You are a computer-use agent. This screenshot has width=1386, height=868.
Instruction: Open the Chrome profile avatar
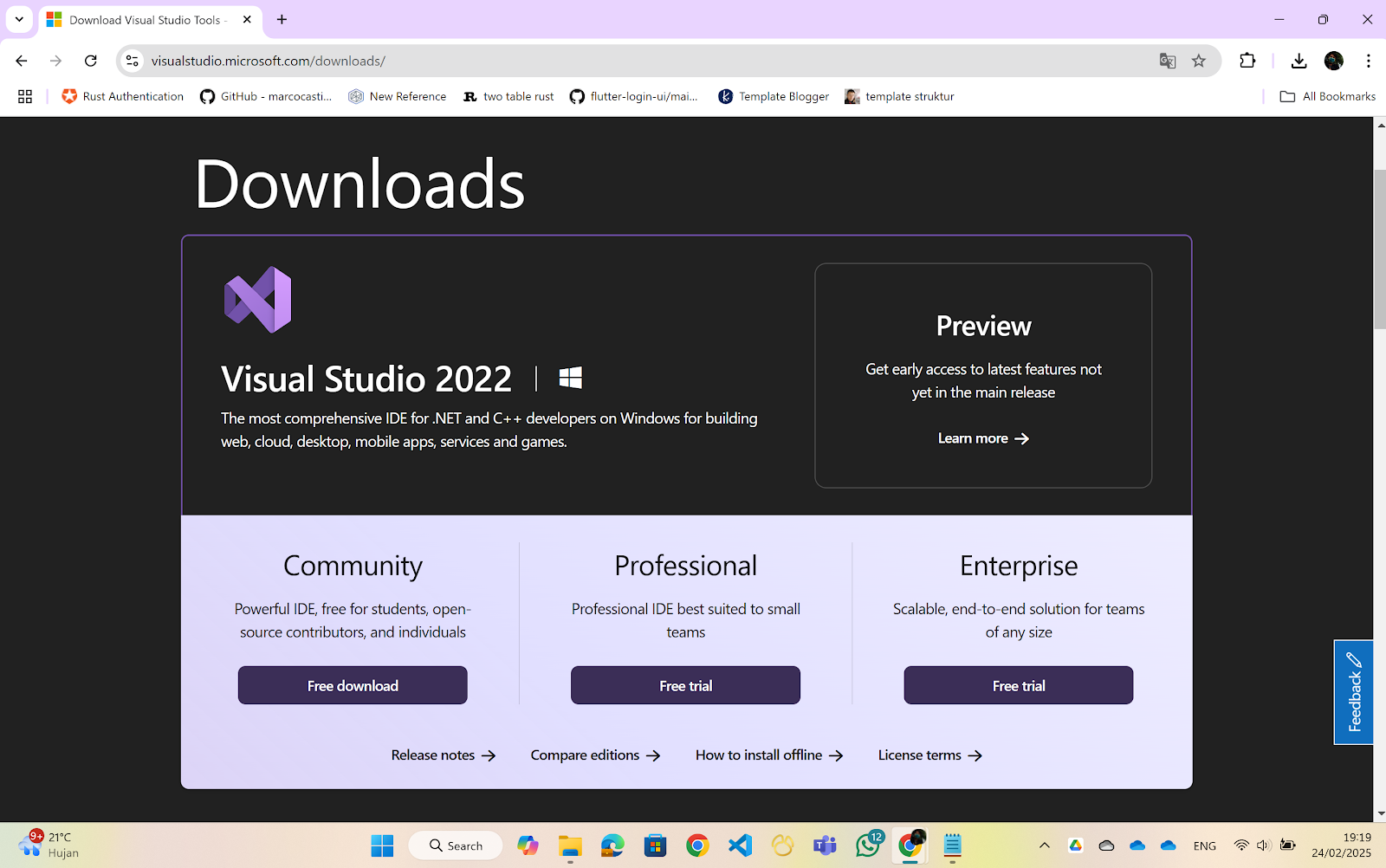(x=1334, y=61)
